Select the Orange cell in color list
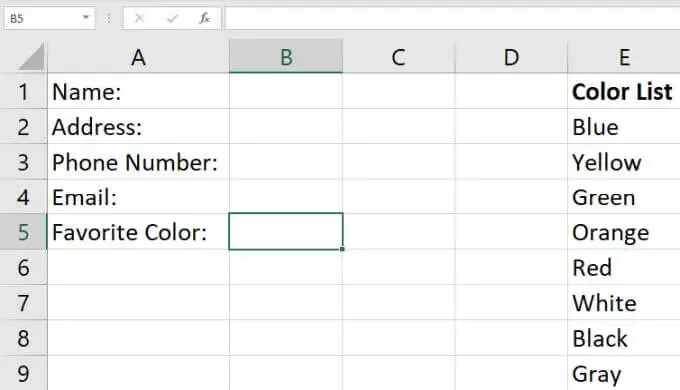The width and height of the screenshot is (680, 390). pyautogui.click(x=624, y=232)
